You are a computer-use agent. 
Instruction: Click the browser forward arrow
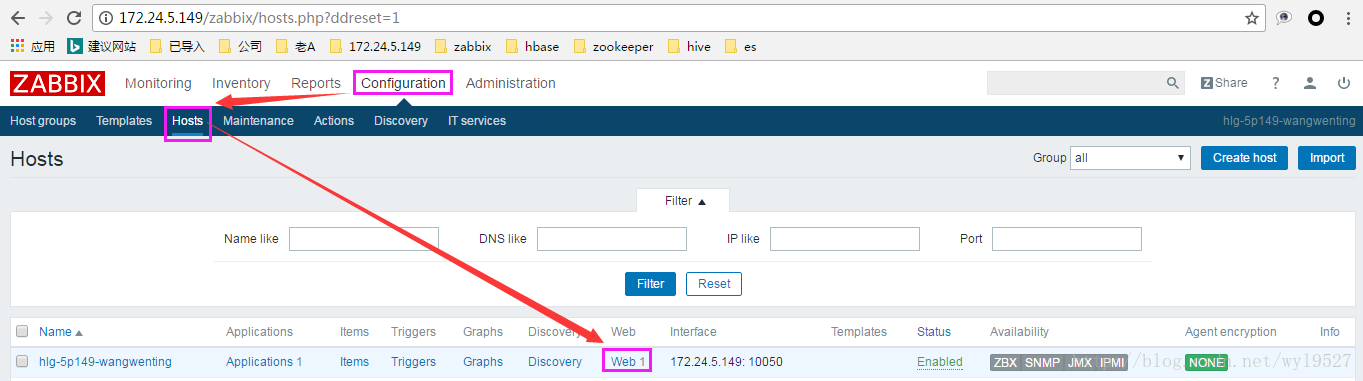coord(45,18)
